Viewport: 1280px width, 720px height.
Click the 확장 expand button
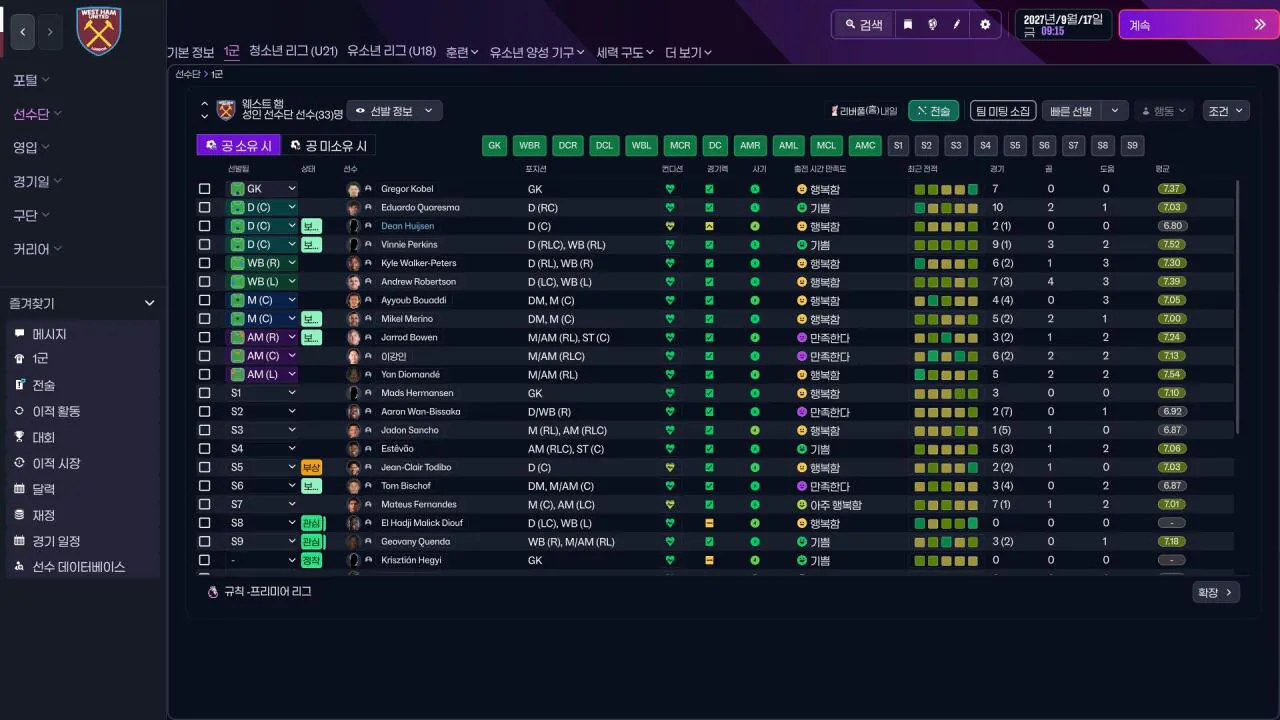coord(1216,593)
